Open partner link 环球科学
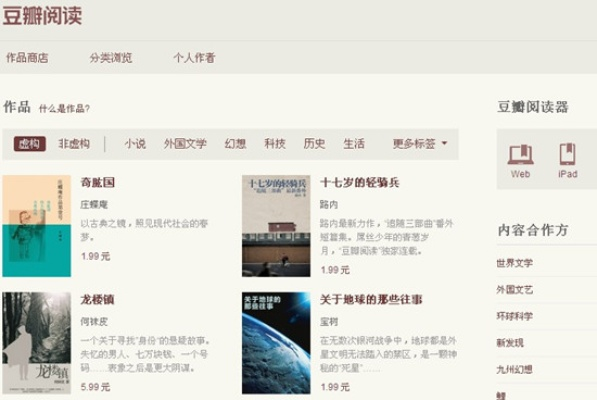This screenshot has width=597, height=400. [x=514, y=316]
